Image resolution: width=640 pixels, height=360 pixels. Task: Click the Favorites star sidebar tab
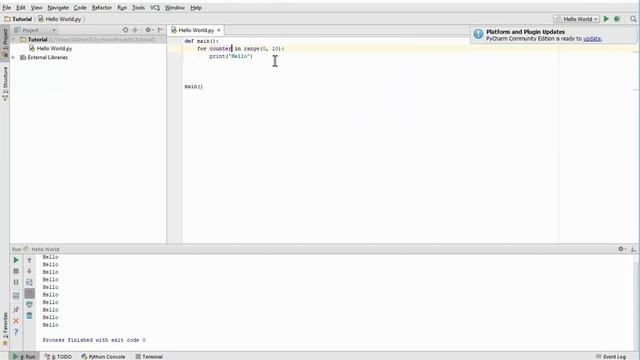coord(5,329)
